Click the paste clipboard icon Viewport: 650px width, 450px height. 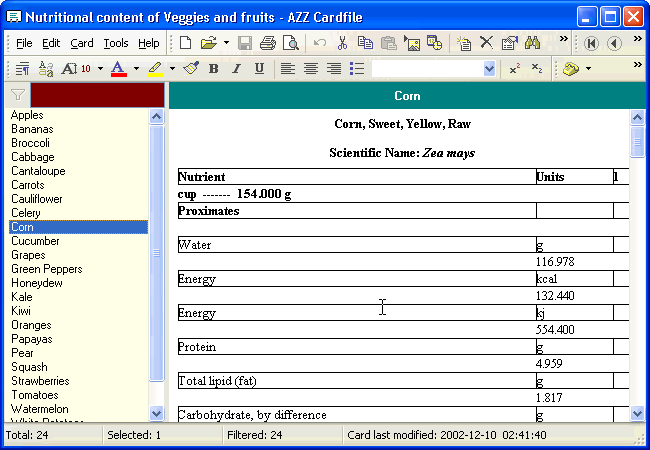(388, 43)
